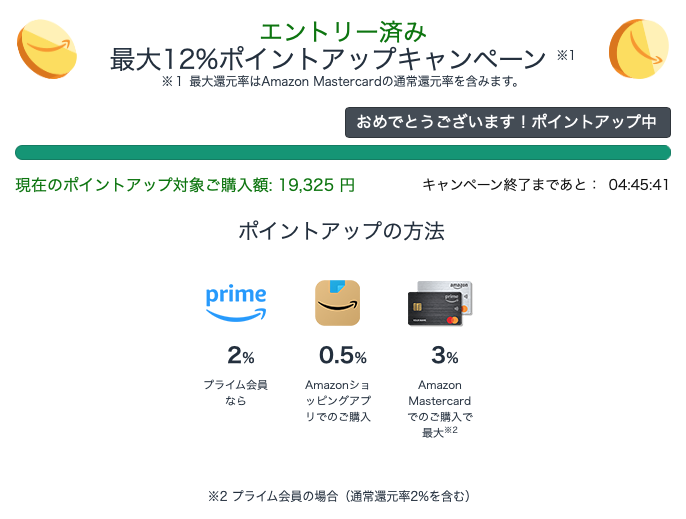Click the おめでとうございます！ポイントアップ中 banner

508,122
